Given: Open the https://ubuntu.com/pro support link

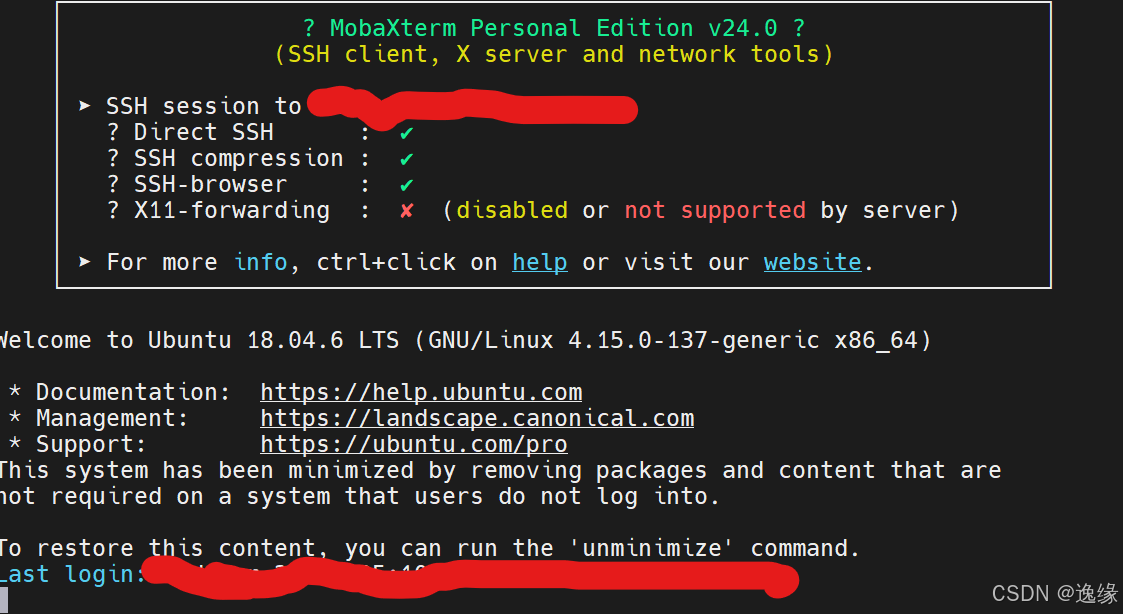Looking at the screenshot, I should (414, 444).
